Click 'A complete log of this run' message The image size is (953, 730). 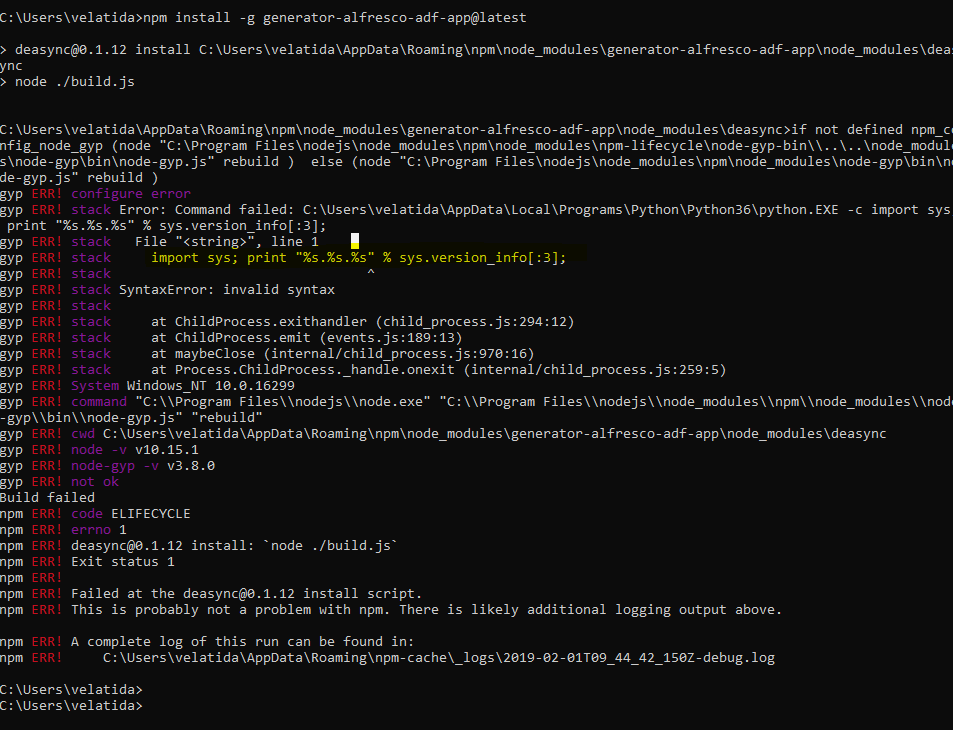coord(243,641)
